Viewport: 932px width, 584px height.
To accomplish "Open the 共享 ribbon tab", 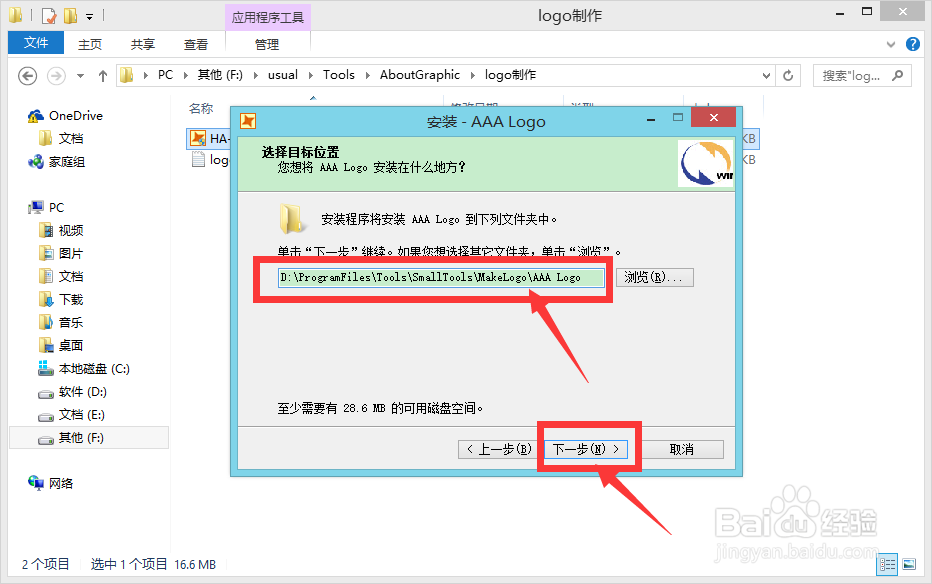I will click(143, 44).
